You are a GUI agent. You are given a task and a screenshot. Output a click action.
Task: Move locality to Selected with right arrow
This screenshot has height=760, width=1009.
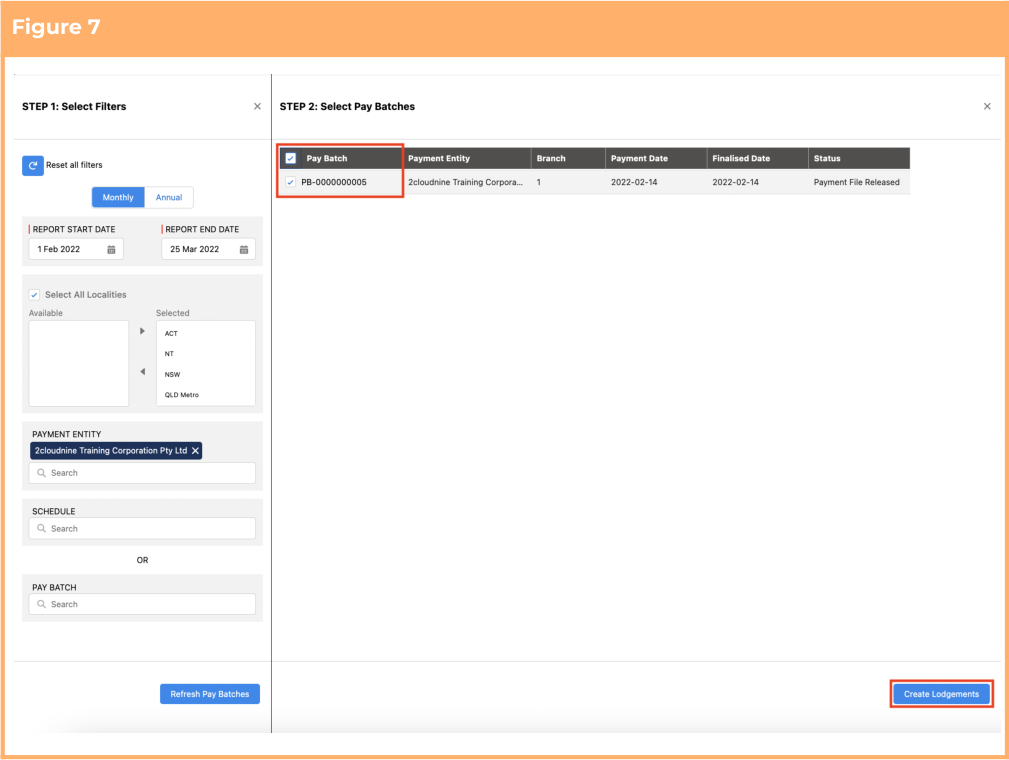point(142,331)
